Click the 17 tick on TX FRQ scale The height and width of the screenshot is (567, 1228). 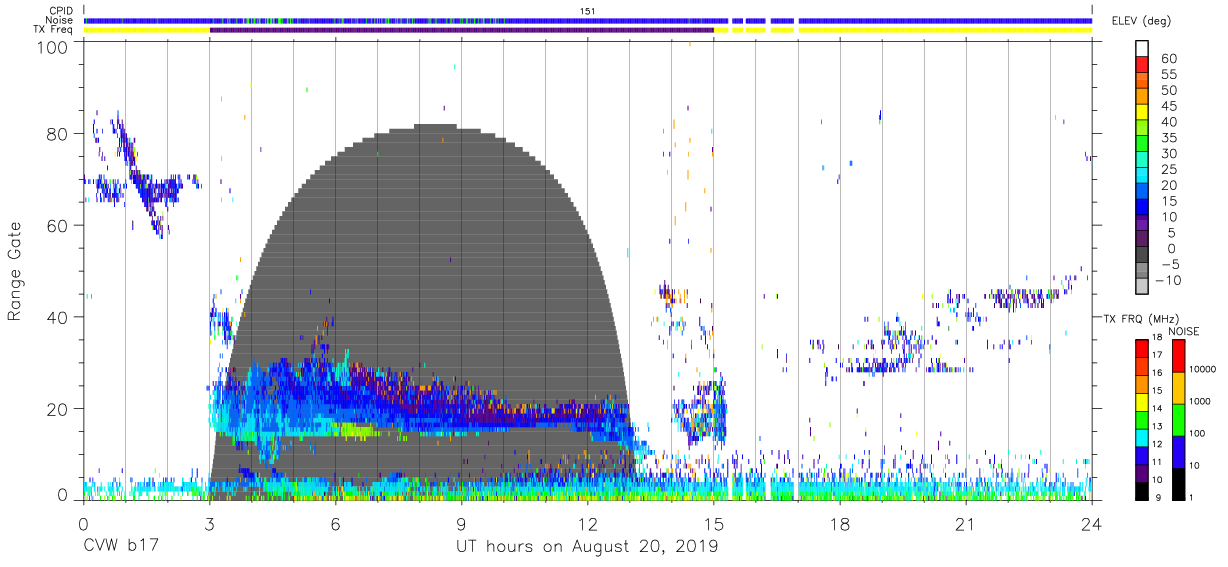click(x=1158, y=355)
